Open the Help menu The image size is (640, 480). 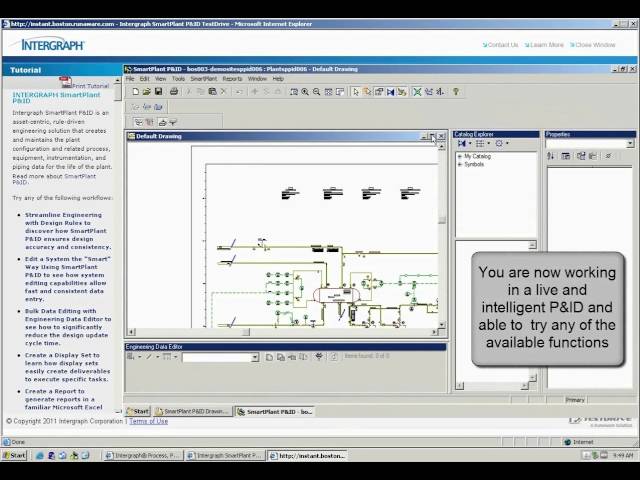(x=278, y=79)
